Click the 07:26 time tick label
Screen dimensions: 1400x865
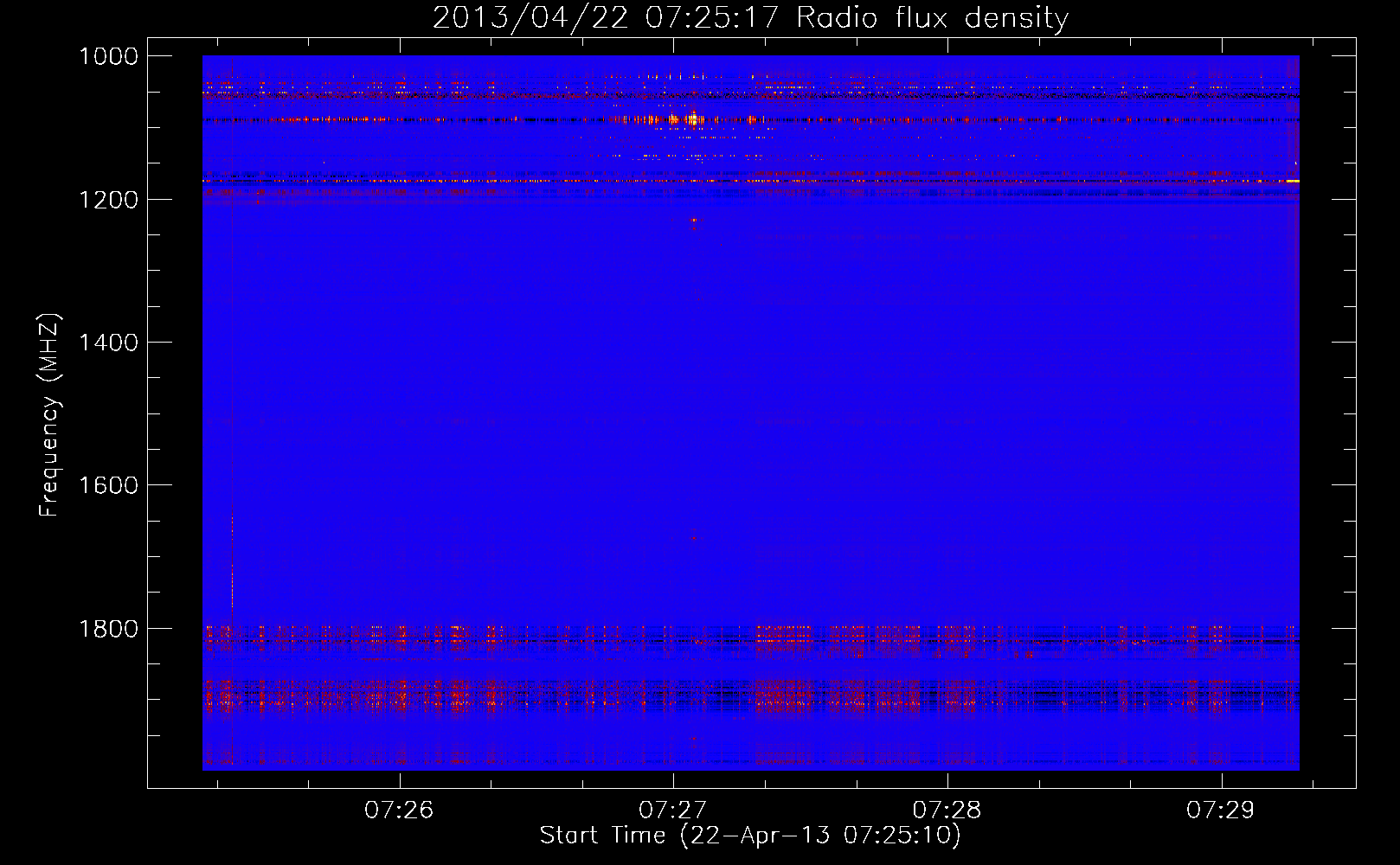tap(399, 811)
